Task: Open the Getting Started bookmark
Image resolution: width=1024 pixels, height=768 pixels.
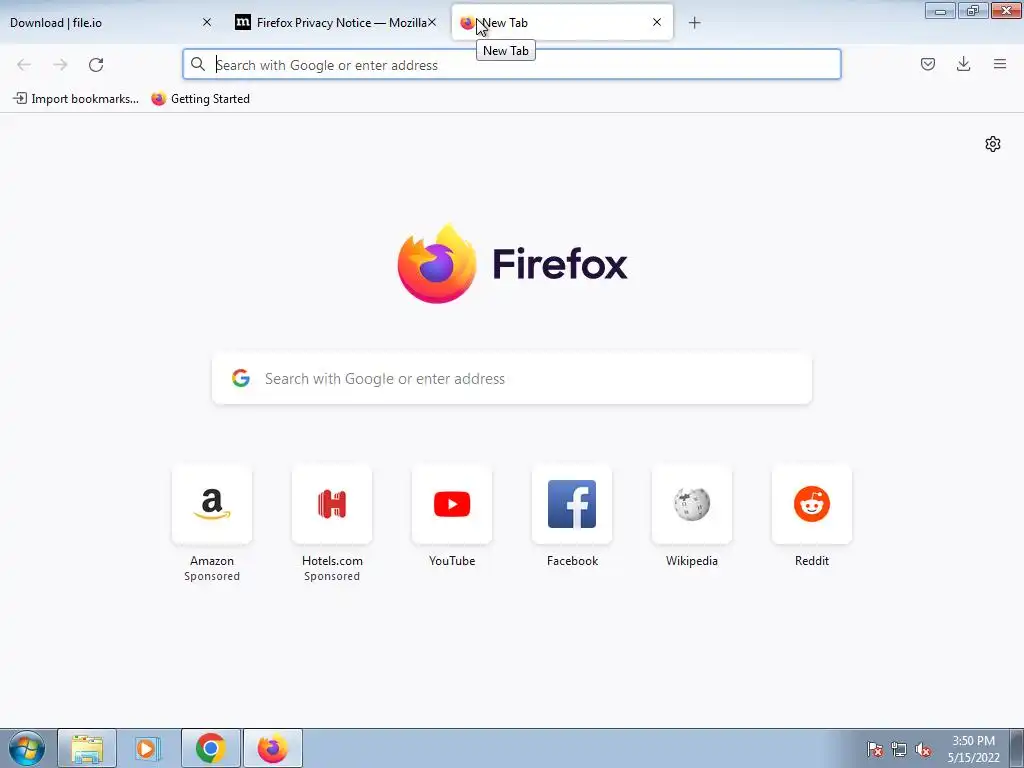Action: (x=200, y=99)
